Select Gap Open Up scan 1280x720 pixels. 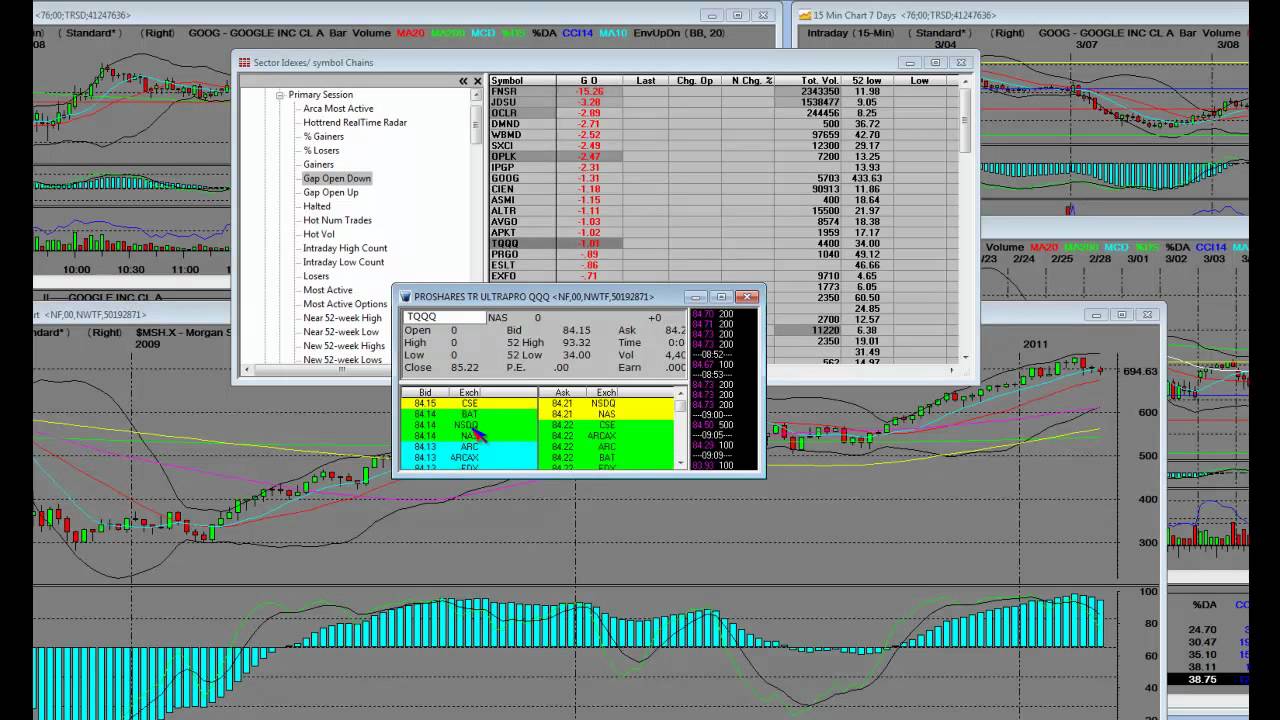330,193
